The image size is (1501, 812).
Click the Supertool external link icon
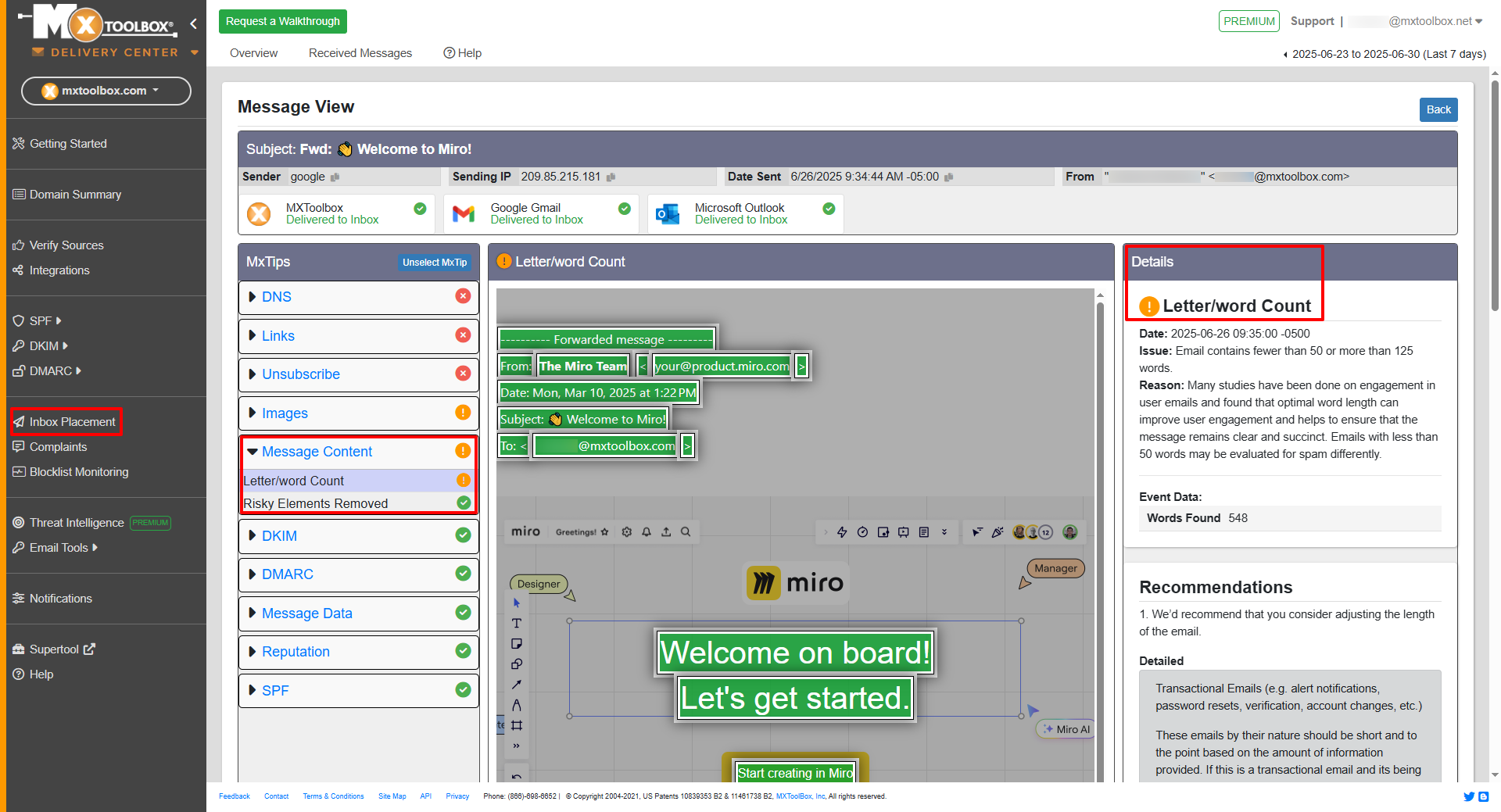pos(89,649)
